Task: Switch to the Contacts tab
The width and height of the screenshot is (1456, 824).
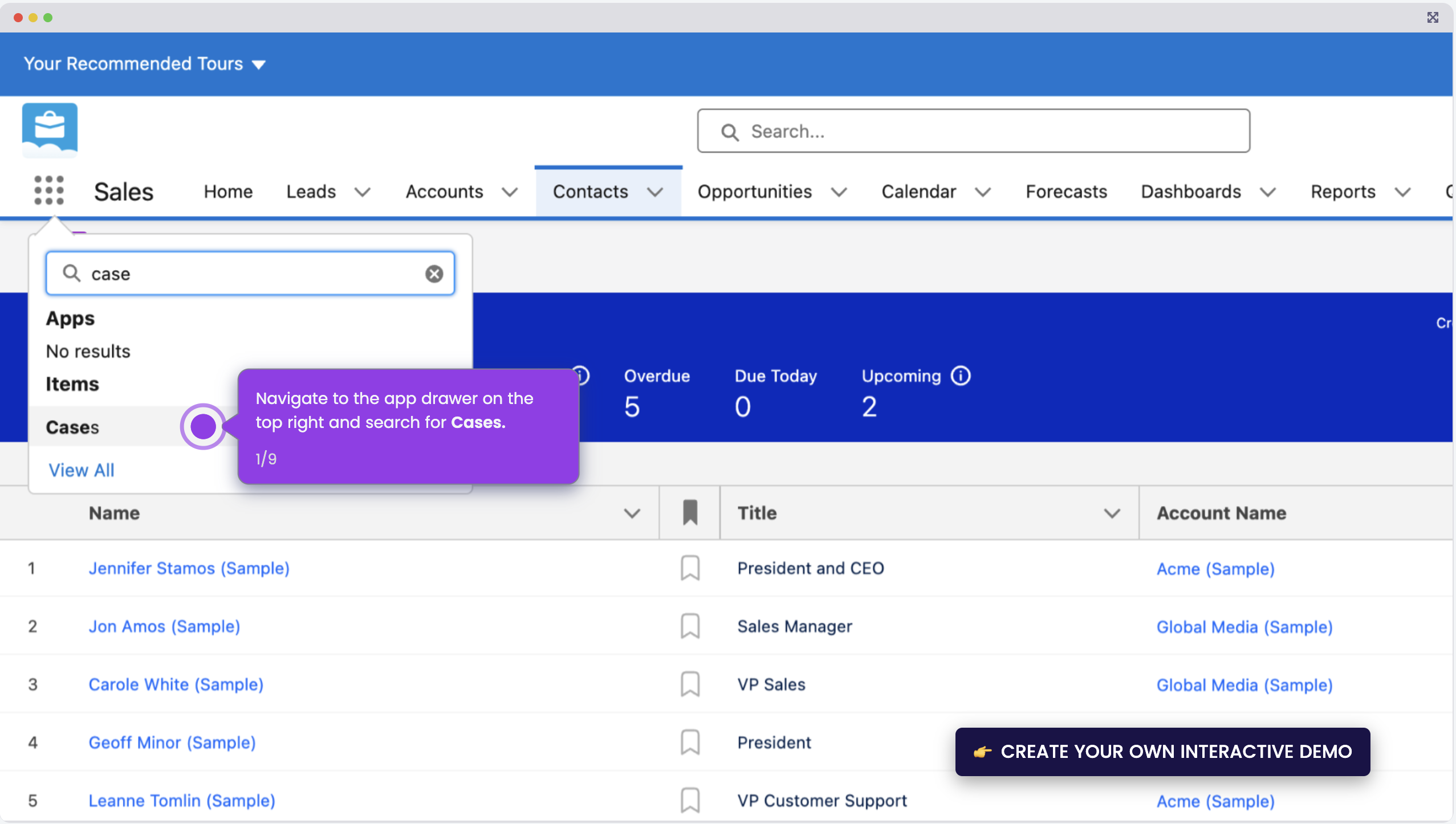Action: [x=589, y=191]
